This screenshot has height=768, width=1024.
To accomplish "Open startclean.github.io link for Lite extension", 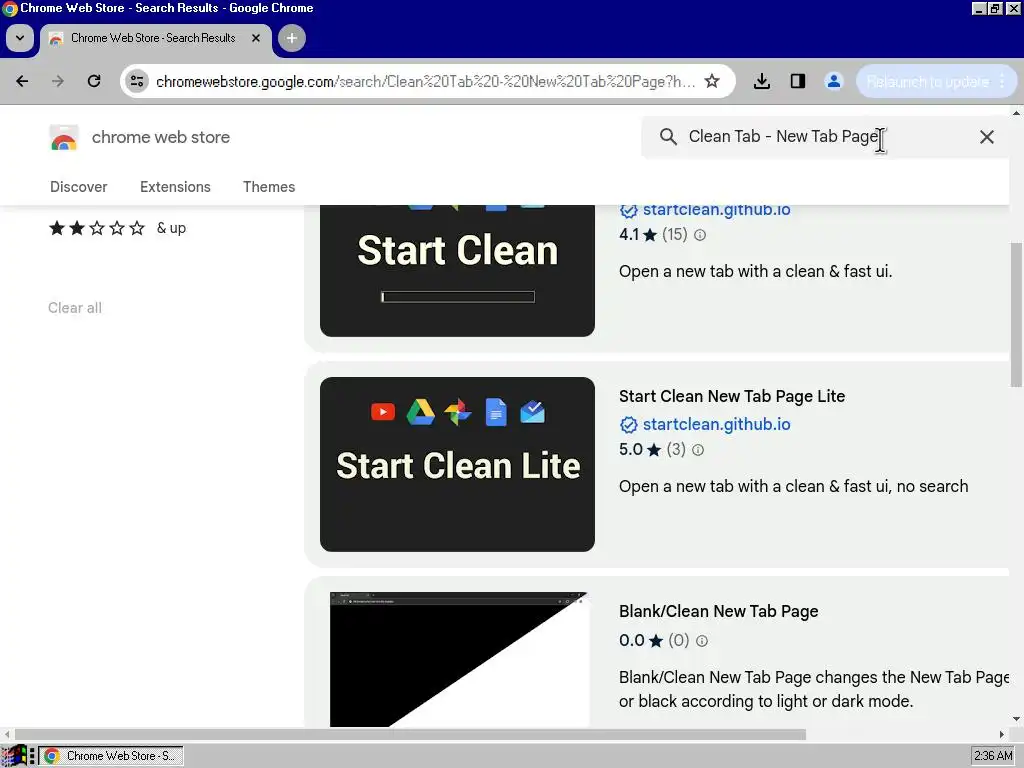I will (x=716, y=424).
